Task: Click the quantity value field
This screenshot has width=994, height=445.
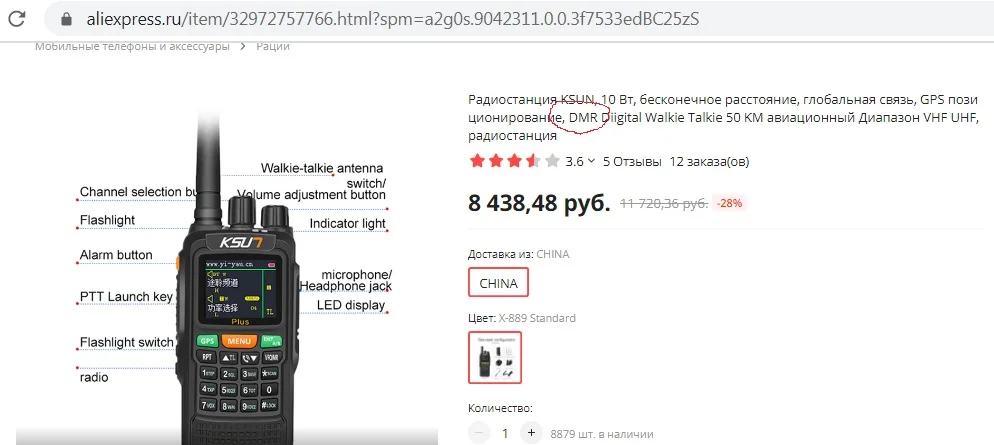Action: coord(505,434)
